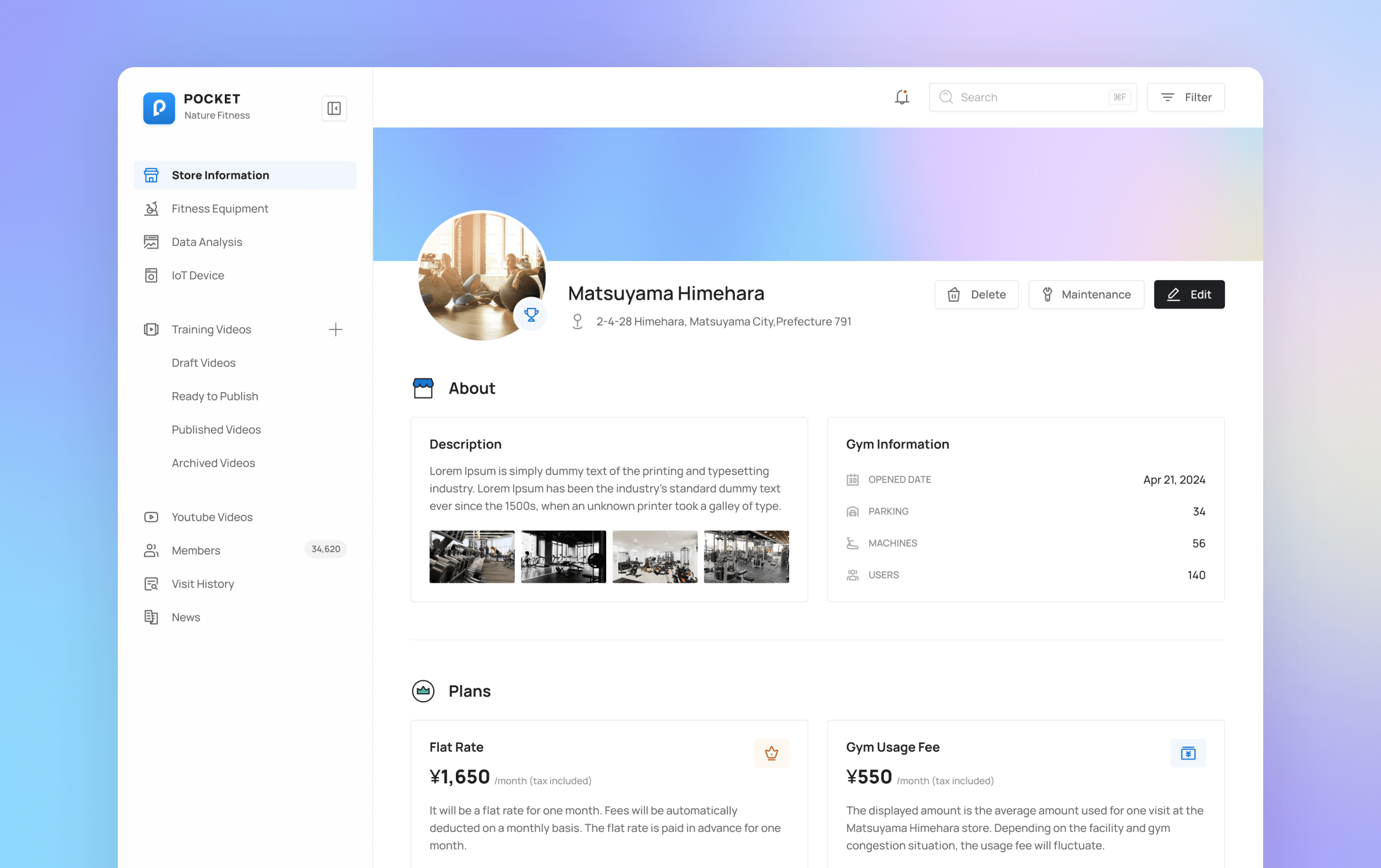Click the ¥1,650 Flat Rate price

click(x=459, y=777)
